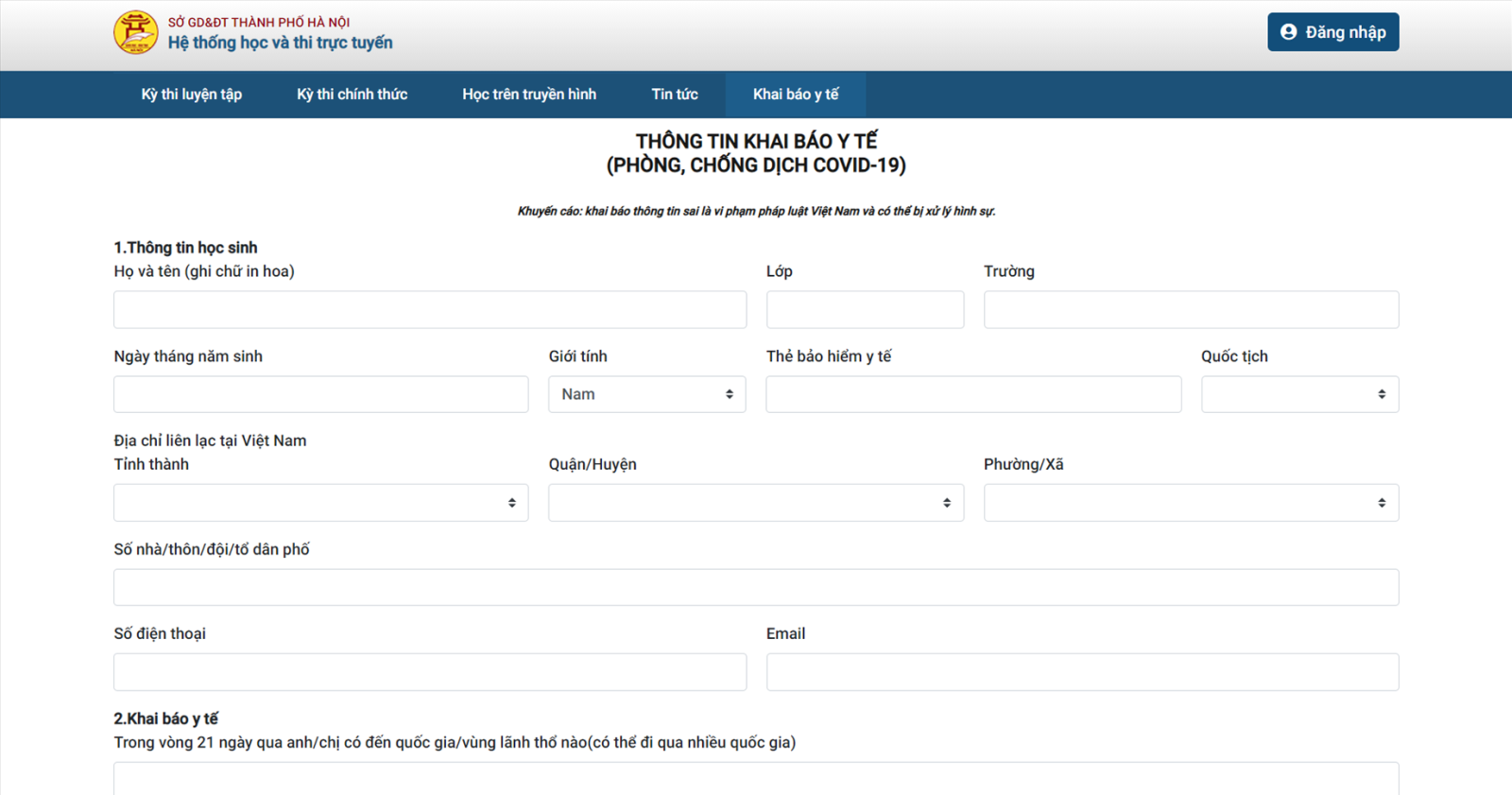Select the Khai báo y tế tab
This screenshot has width=1512, height=795.
coord(796,95)
